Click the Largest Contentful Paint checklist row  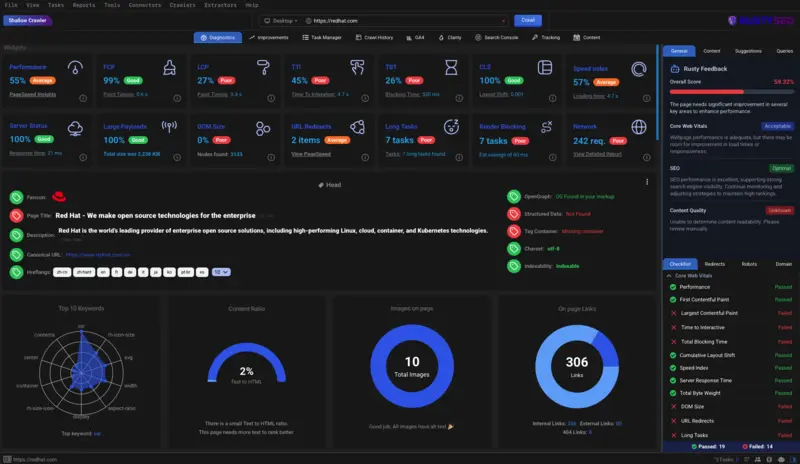[731, 313]
